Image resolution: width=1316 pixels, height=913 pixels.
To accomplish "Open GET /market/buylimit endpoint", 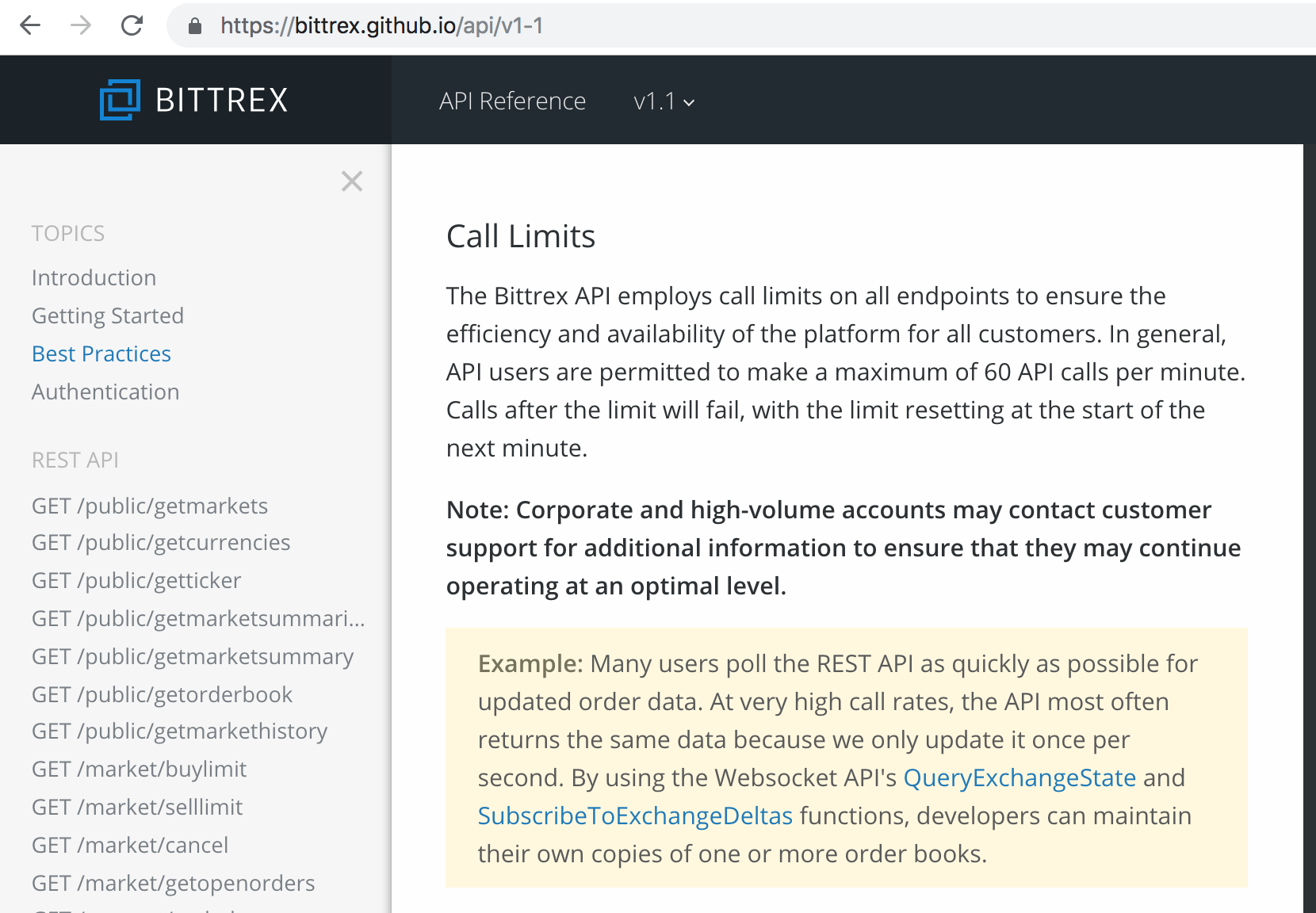I will pyautogui.click(x=139, y=769).
